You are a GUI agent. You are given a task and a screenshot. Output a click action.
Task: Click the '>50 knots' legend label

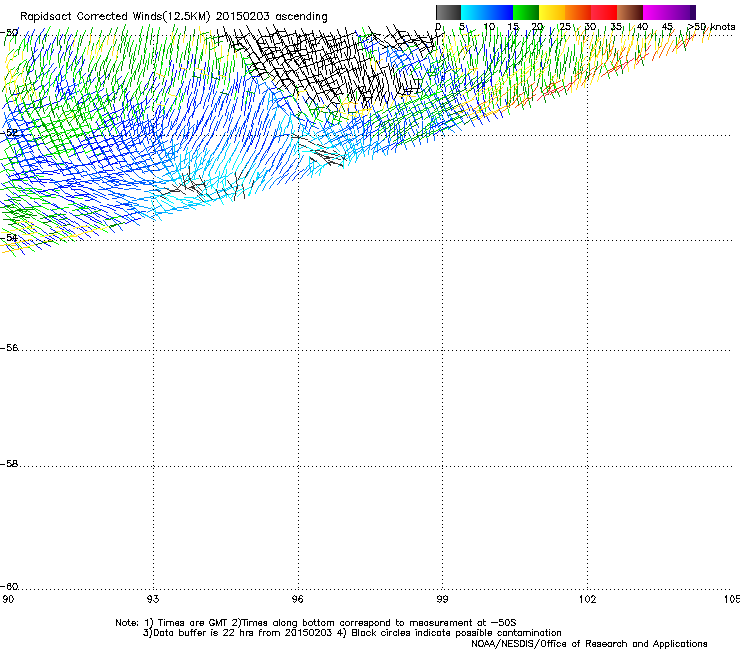point(711,27)
